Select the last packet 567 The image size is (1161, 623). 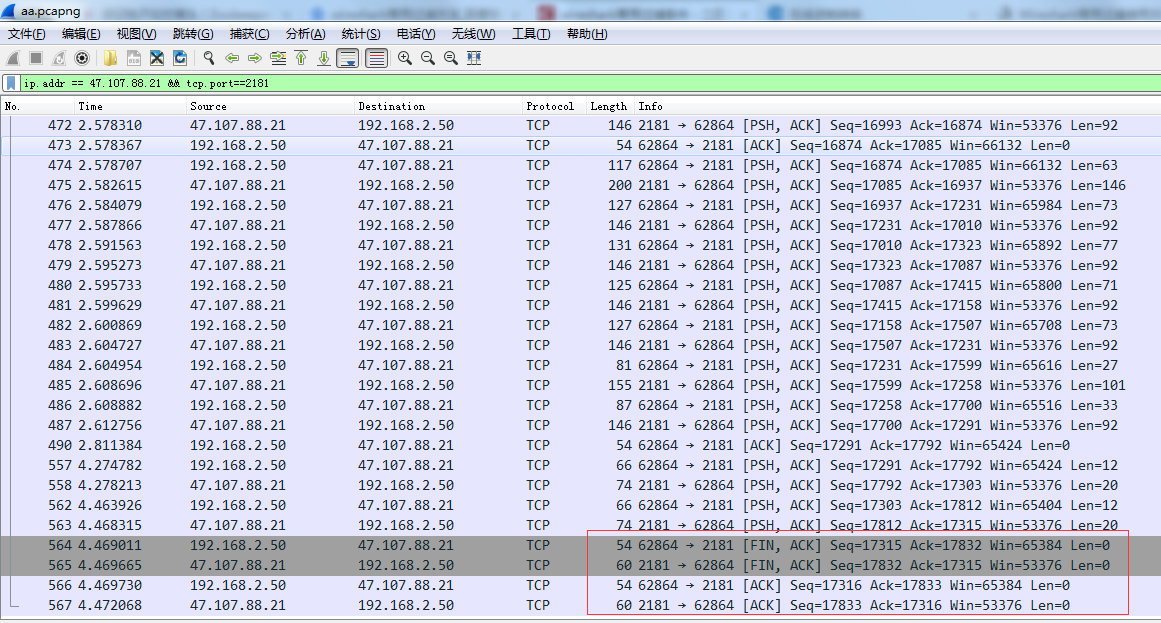[580, 605]
